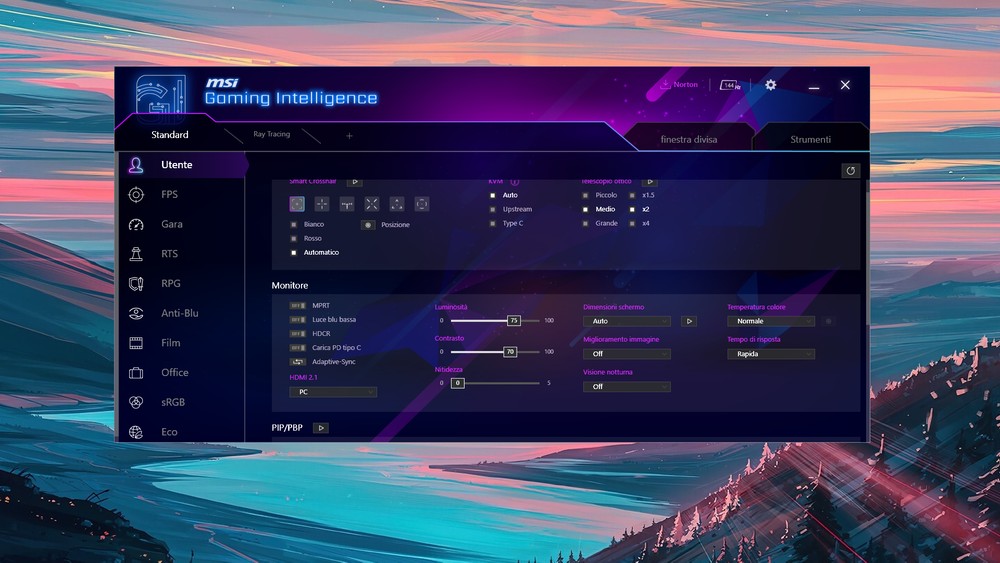Click the Norton download icon
Image resolution: width=1000 pixels, height=563 pixels.
[665, 84]
